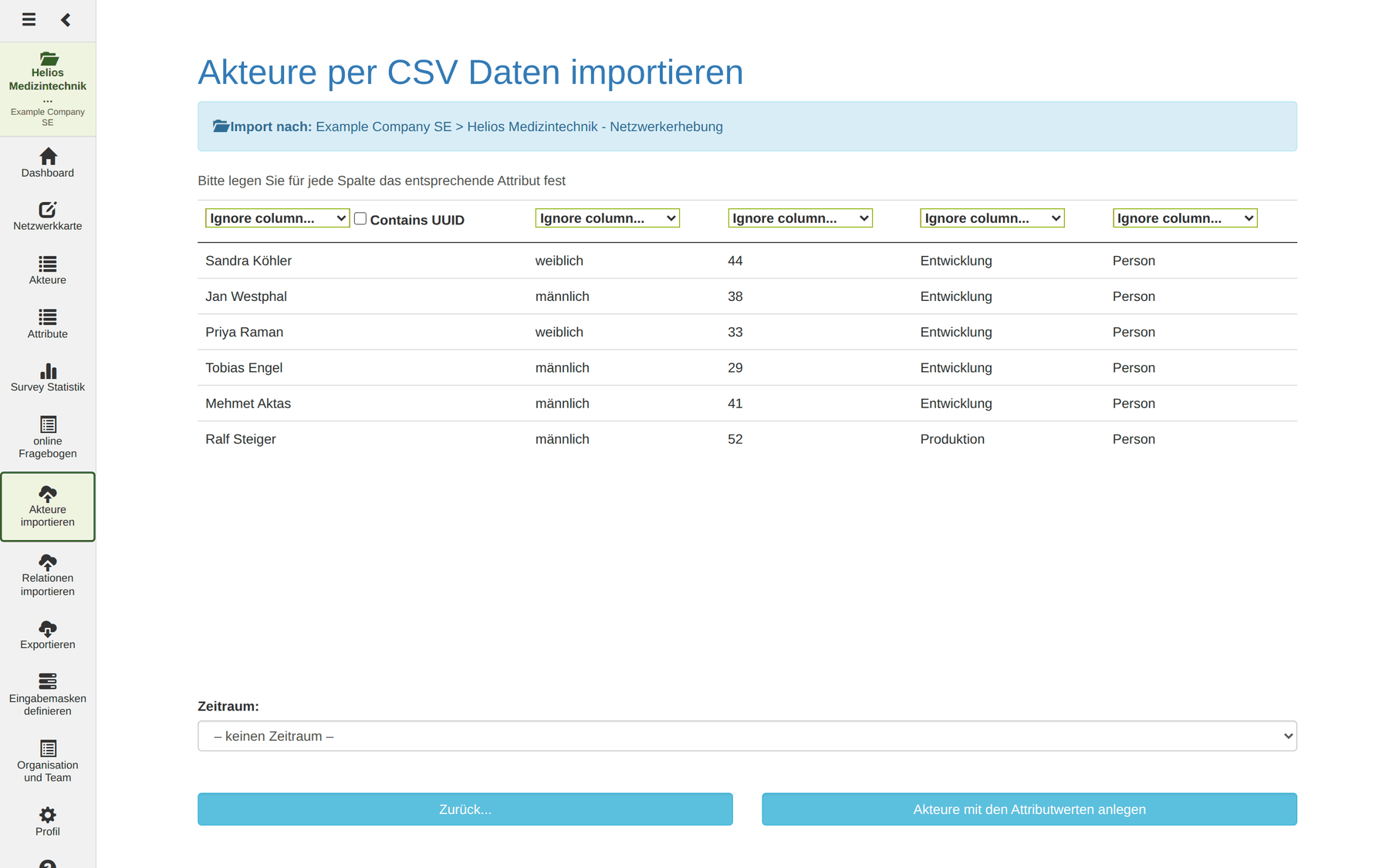This screenshot has height=868, width=1389.
Task: Enable the Contains UUID checkbox
Action: click(360, 218)
